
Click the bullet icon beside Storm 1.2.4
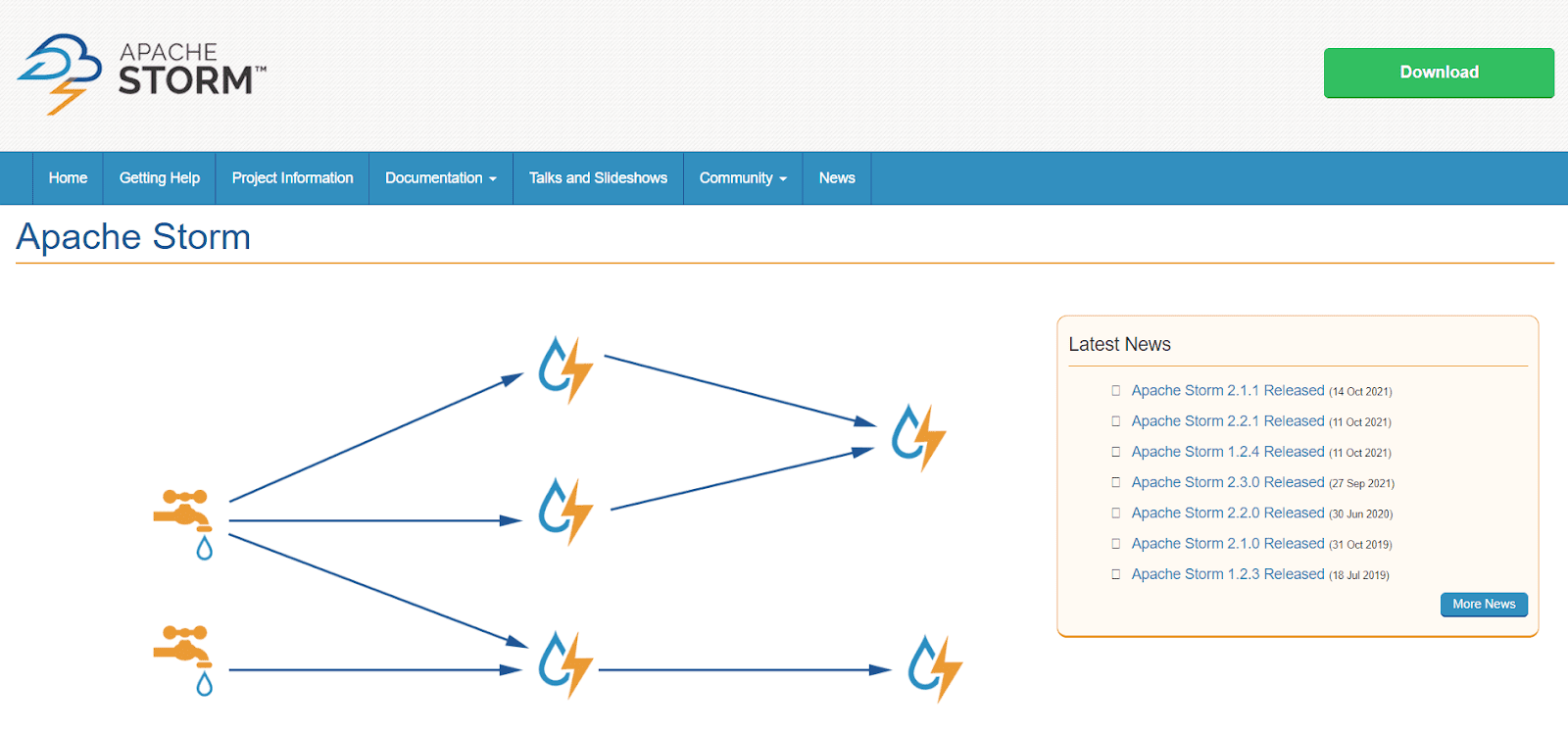[1115, 452]
